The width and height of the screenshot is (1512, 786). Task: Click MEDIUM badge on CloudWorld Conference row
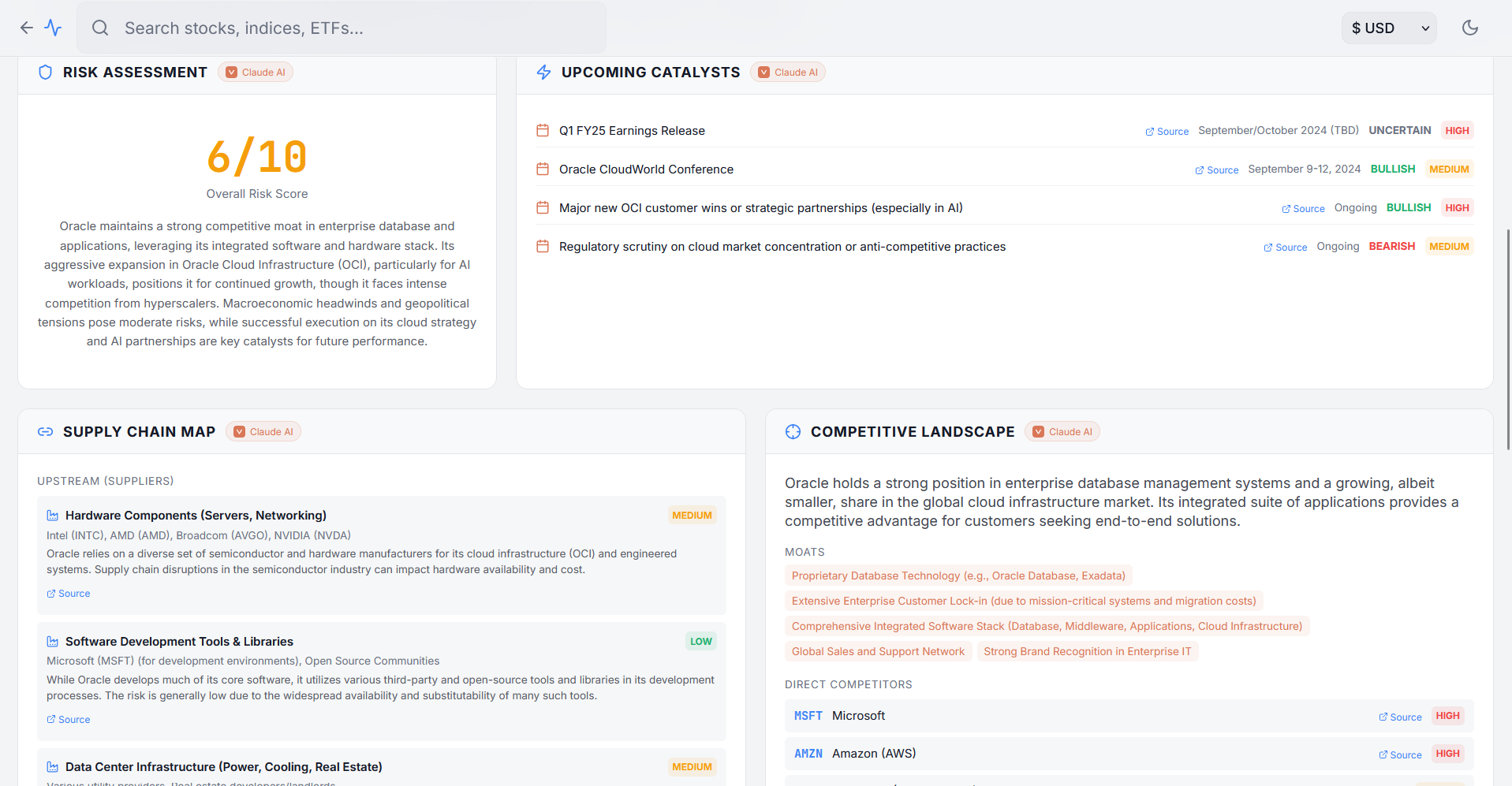[x=1449, y=169]
